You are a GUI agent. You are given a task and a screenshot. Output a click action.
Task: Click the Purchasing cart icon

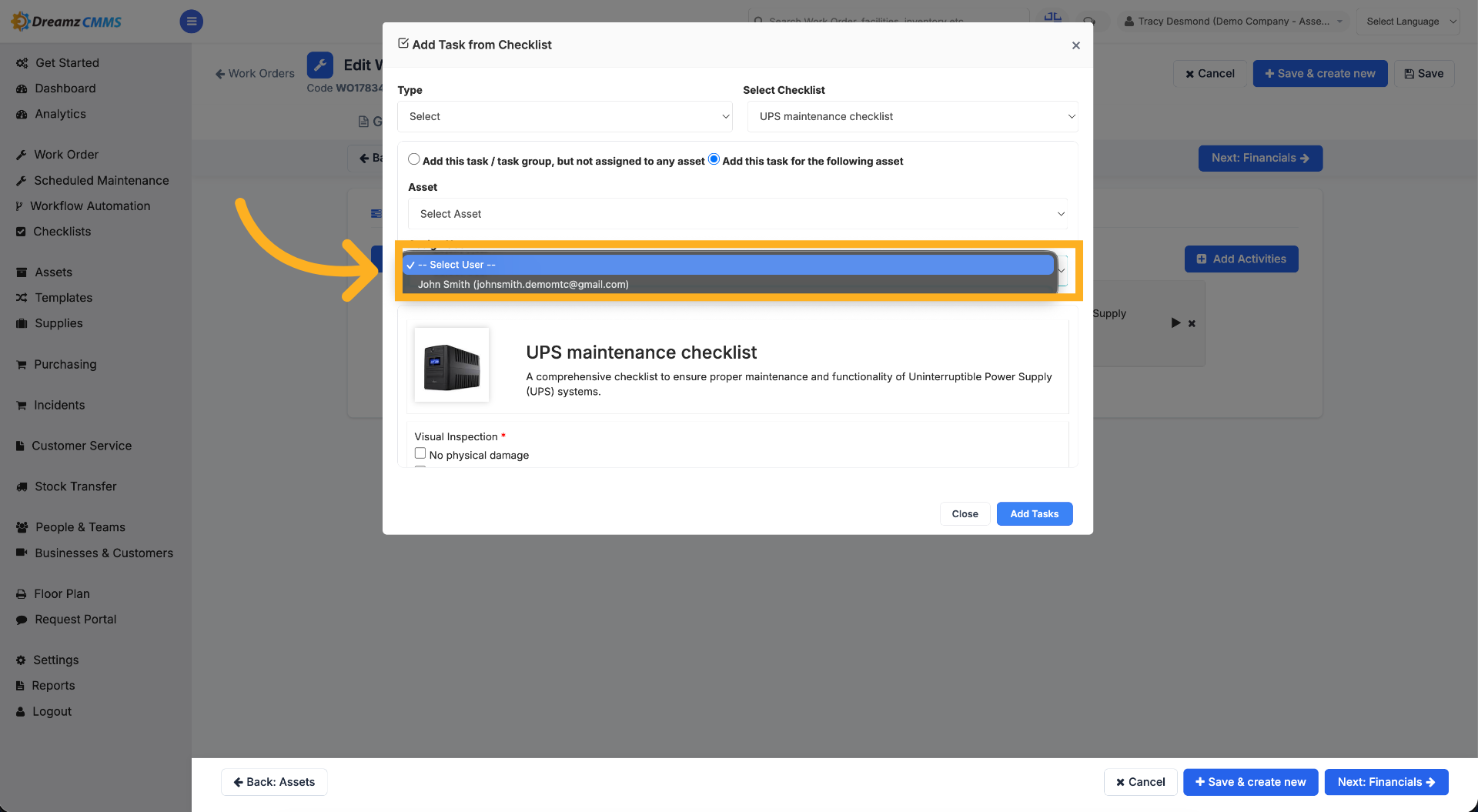[22, 365]
